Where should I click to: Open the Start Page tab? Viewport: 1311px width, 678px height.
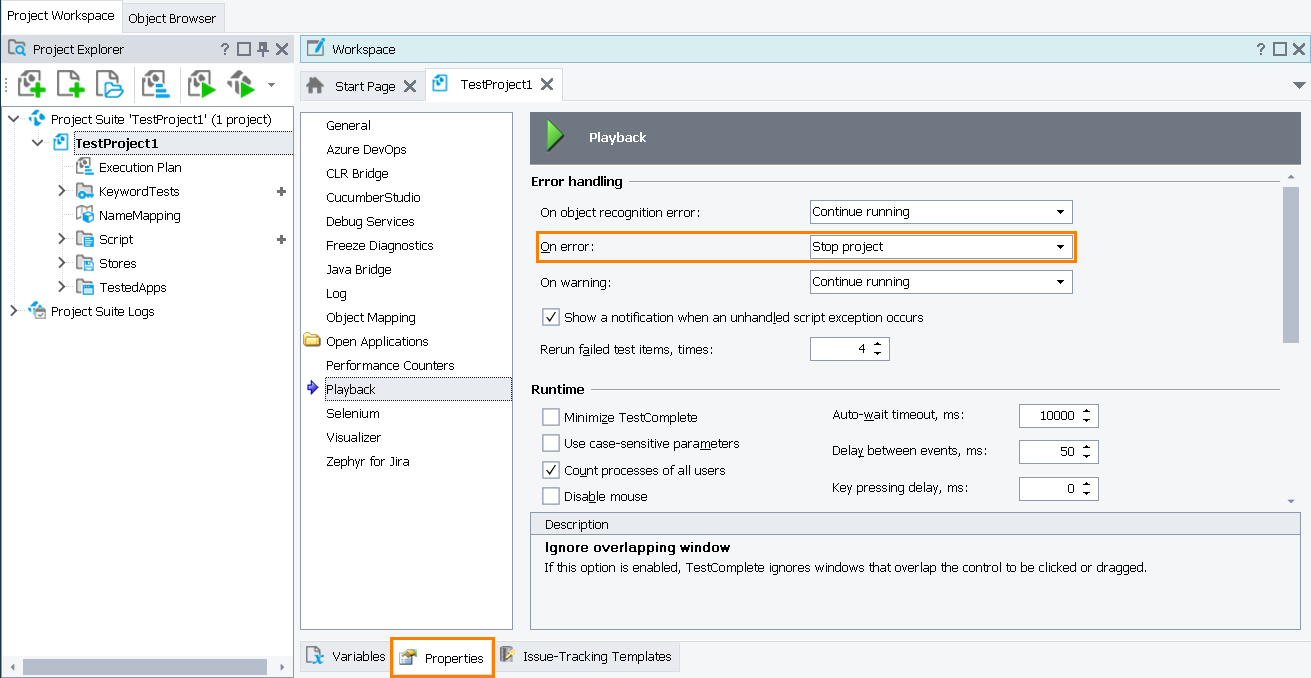tap(364, 86)
